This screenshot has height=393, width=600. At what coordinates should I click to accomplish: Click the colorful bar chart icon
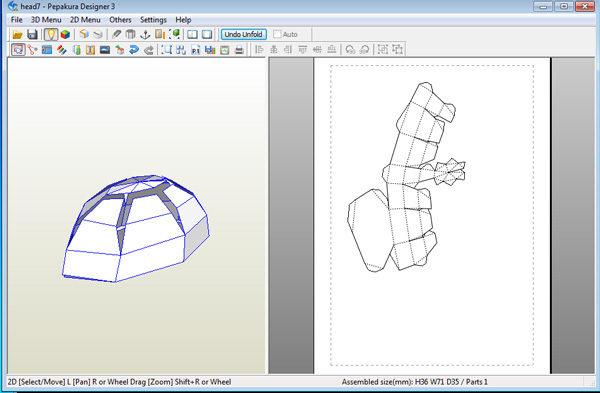[210, 49]
